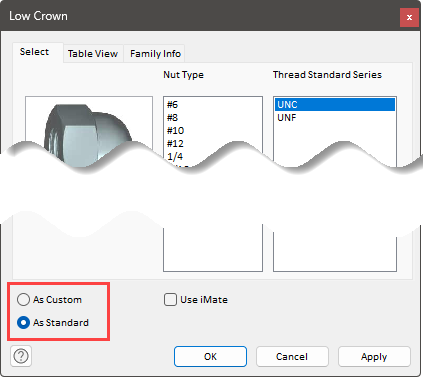Apply the nut selection
Screen dimensions: 423x378
tap(374, 356)
